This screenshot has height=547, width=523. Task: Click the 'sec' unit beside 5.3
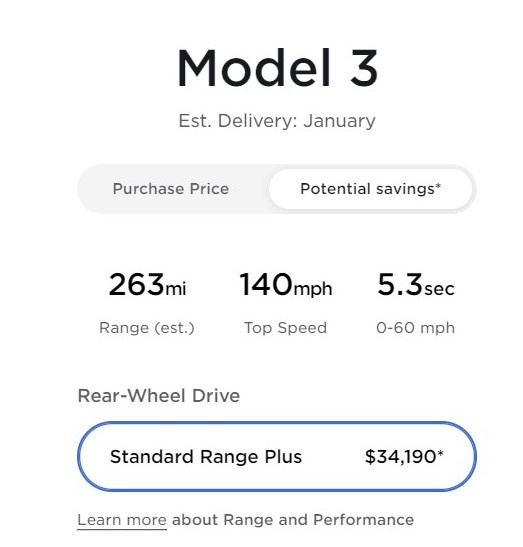[x=440, y=289]
